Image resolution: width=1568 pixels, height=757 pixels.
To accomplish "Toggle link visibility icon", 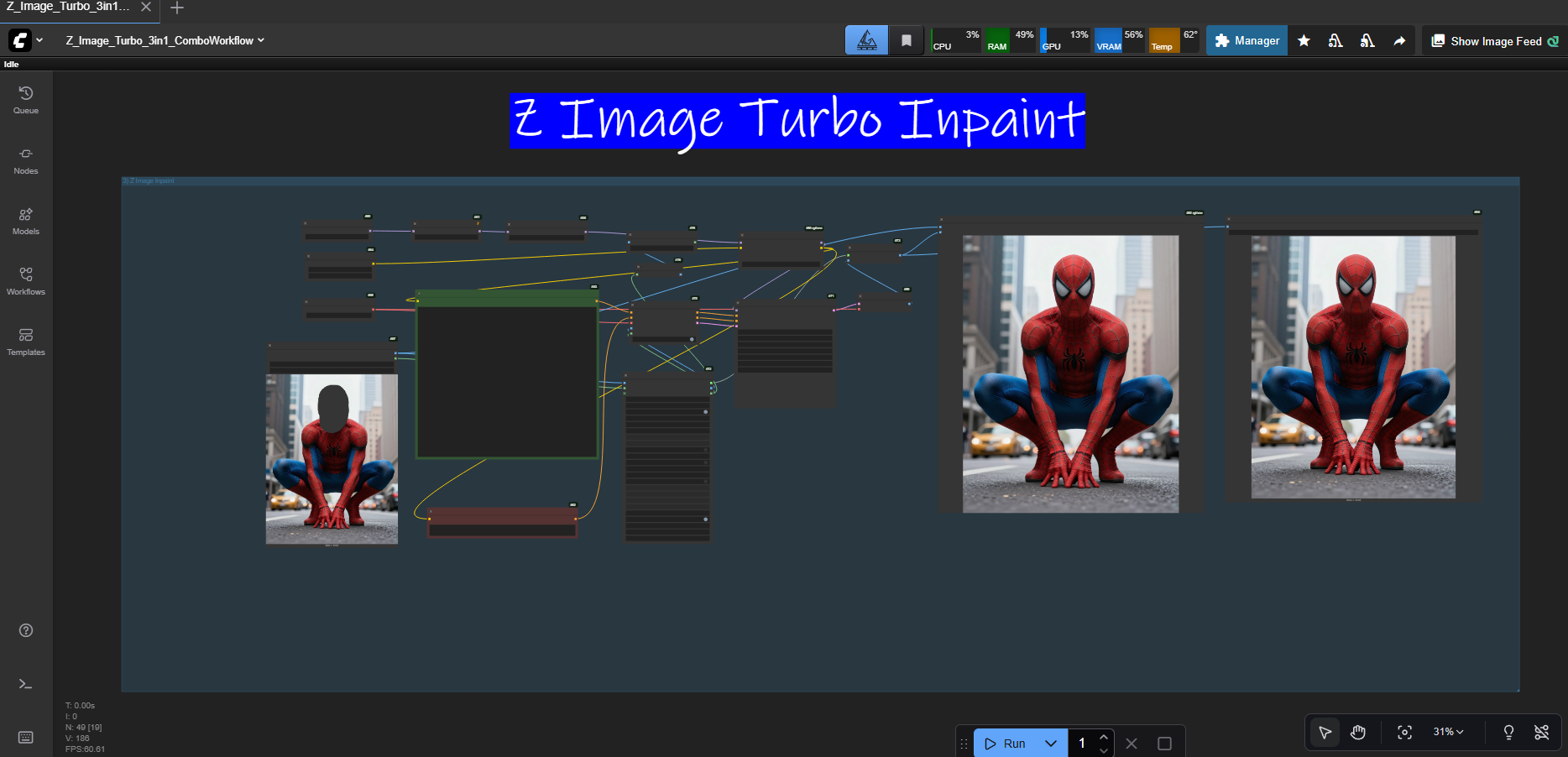I will (1542, 733).
